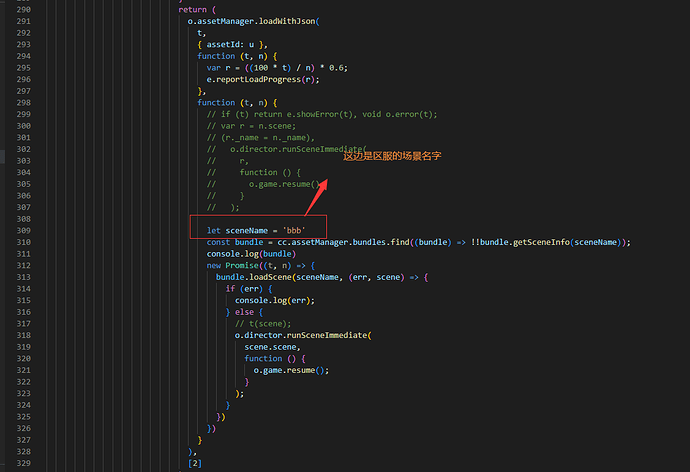The height and width of the screenshot is (472, 690).
Task: Click 'new Promise((t, n) => {' line
Action: pyautogui.click(x=261, y=266)
